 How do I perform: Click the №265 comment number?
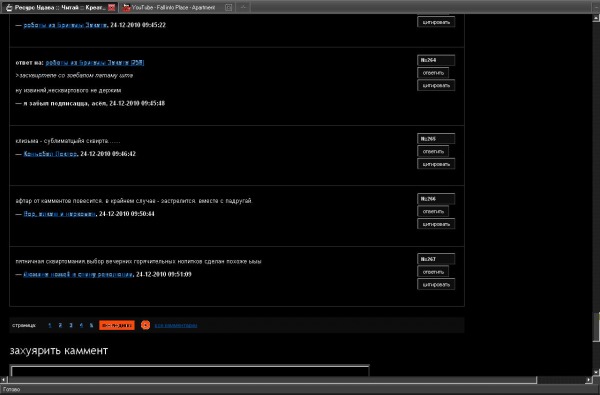pos(436,139)
